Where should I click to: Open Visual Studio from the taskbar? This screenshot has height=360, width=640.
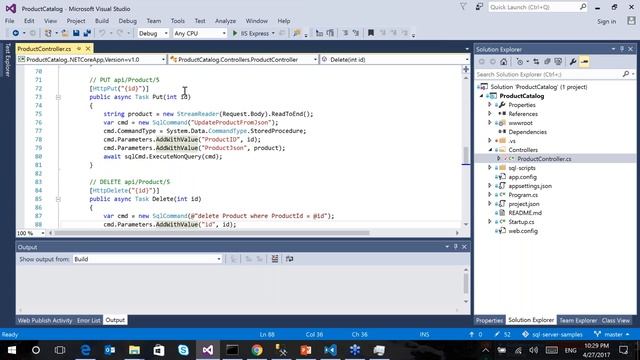coord(207,350)
